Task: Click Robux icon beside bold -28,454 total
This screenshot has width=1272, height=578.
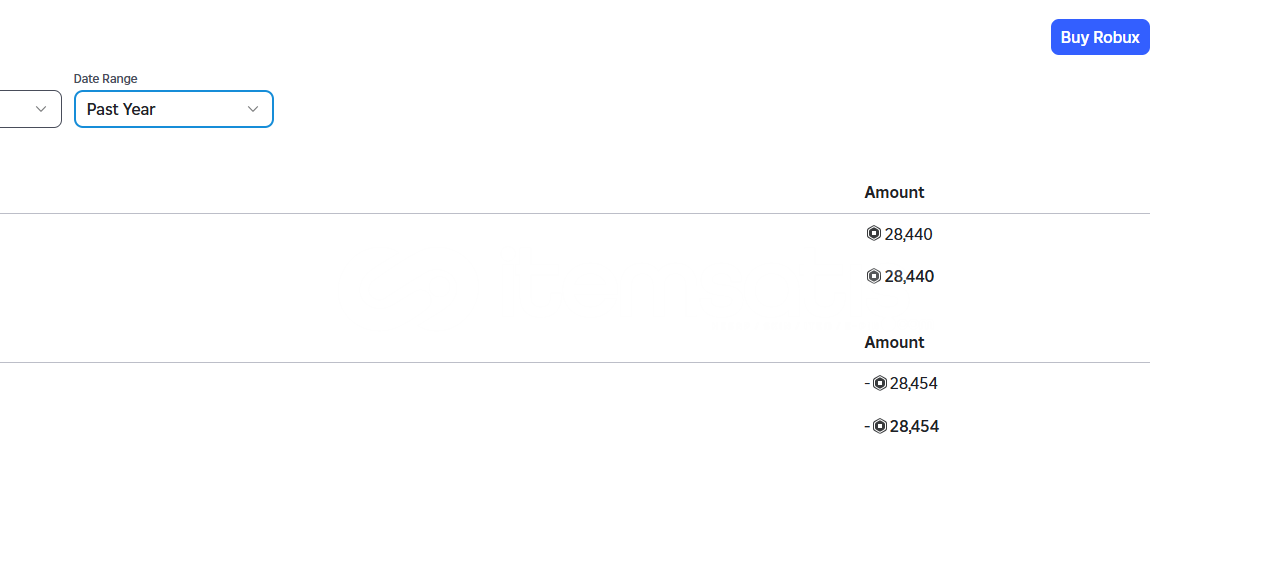Action: click(x=880, y=426)
